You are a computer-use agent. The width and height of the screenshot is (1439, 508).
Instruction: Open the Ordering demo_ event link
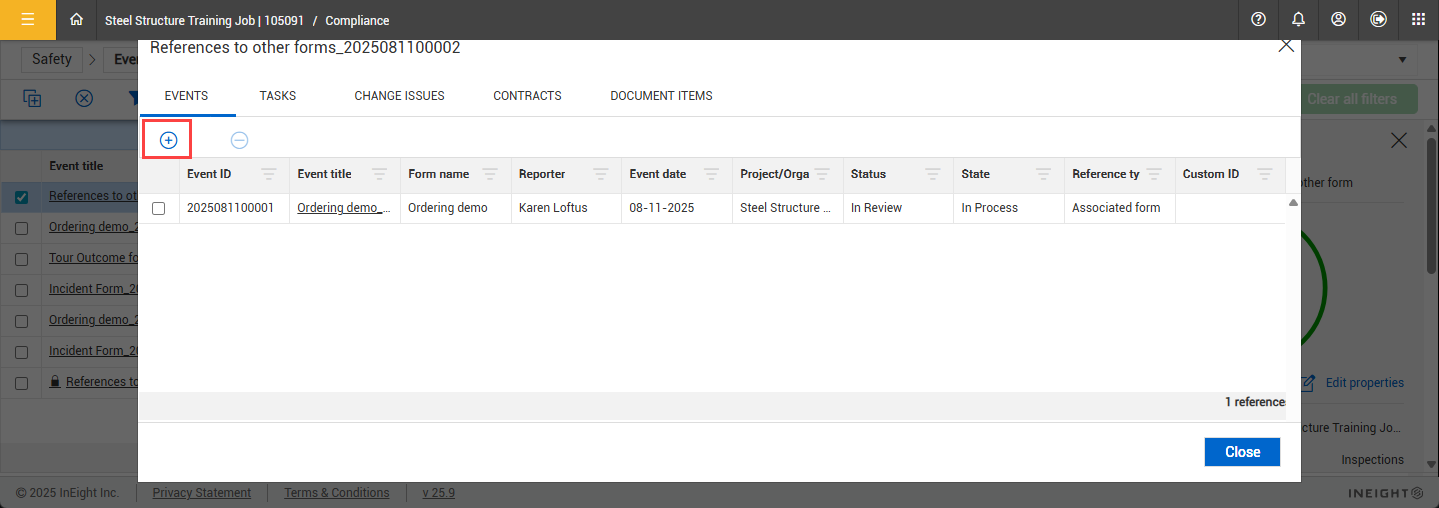(345, 208)
